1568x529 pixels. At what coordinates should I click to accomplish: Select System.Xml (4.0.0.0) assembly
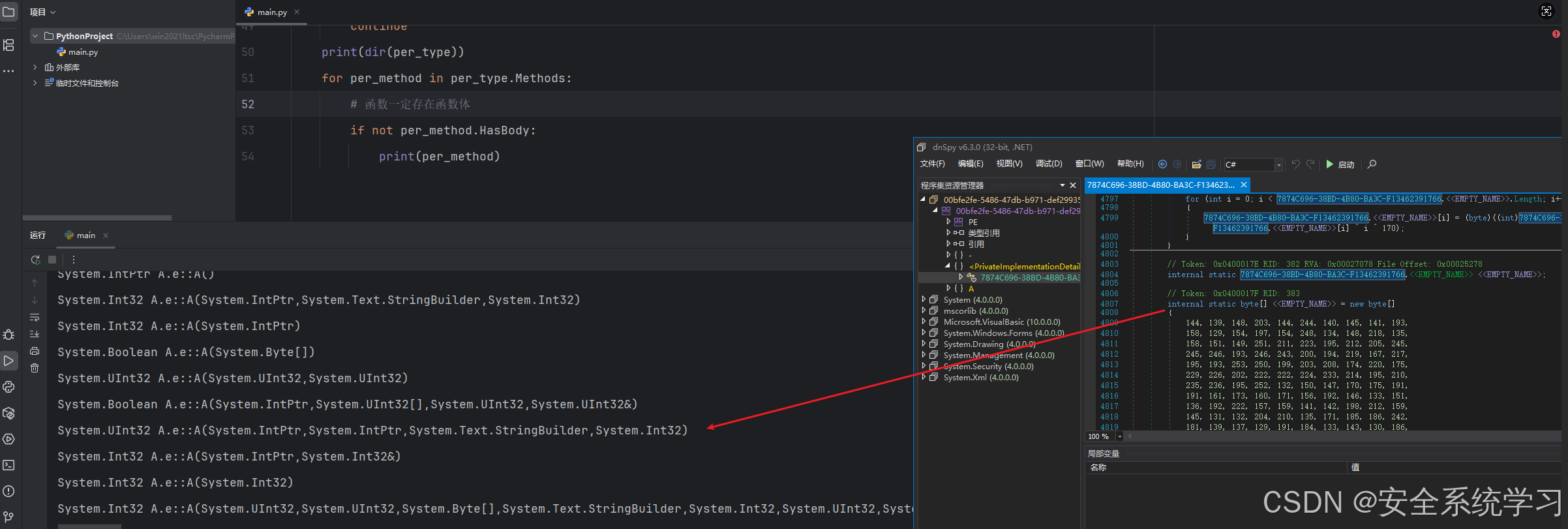click(981, 378)
